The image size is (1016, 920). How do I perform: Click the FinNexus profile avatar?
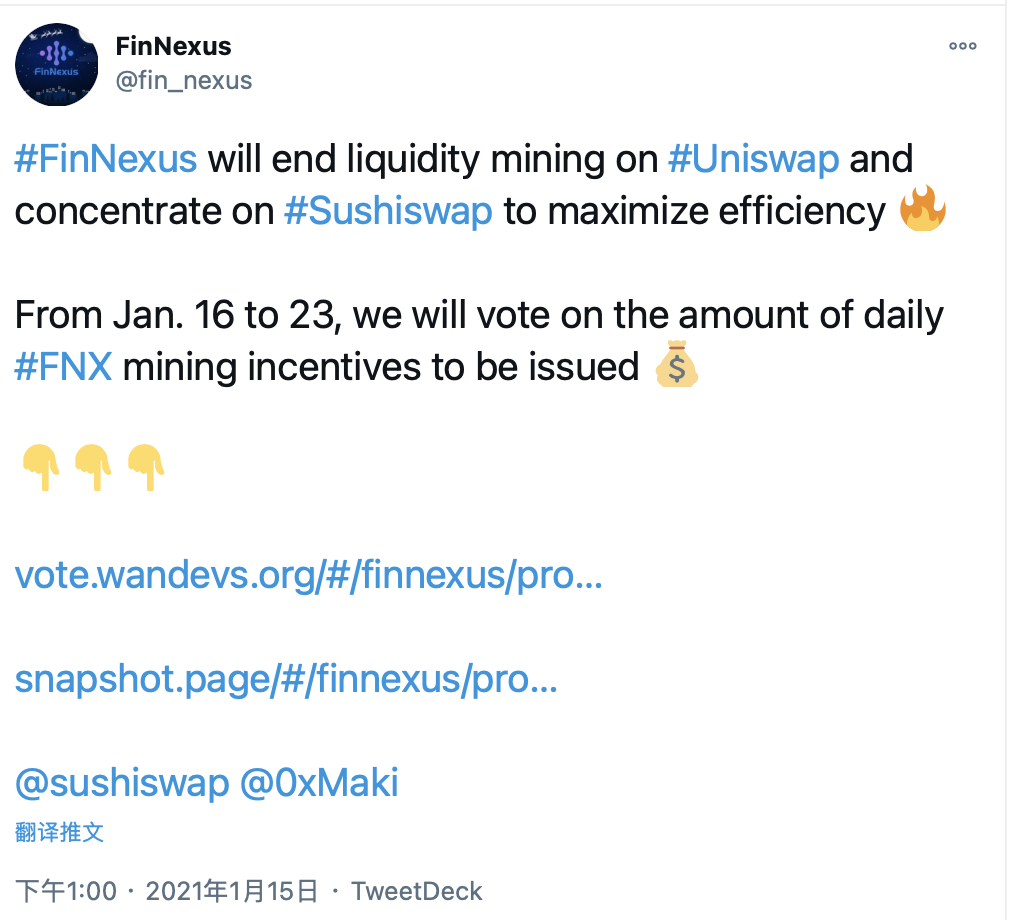(x=56, y=65)
